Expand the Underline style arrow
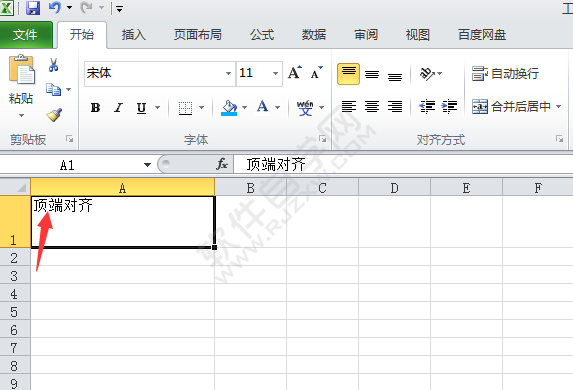573x390 pixels. 158,107
